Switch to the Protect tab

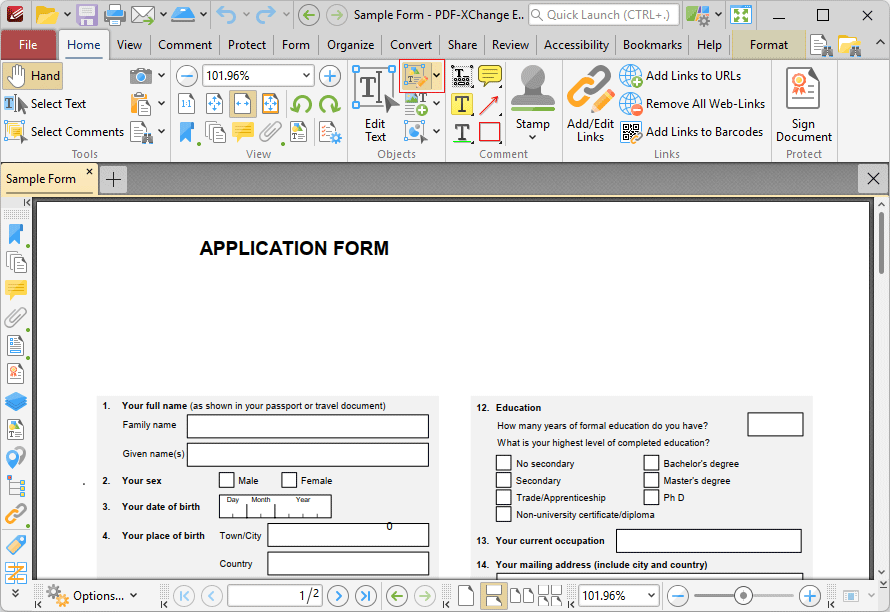tap(246, 45)
